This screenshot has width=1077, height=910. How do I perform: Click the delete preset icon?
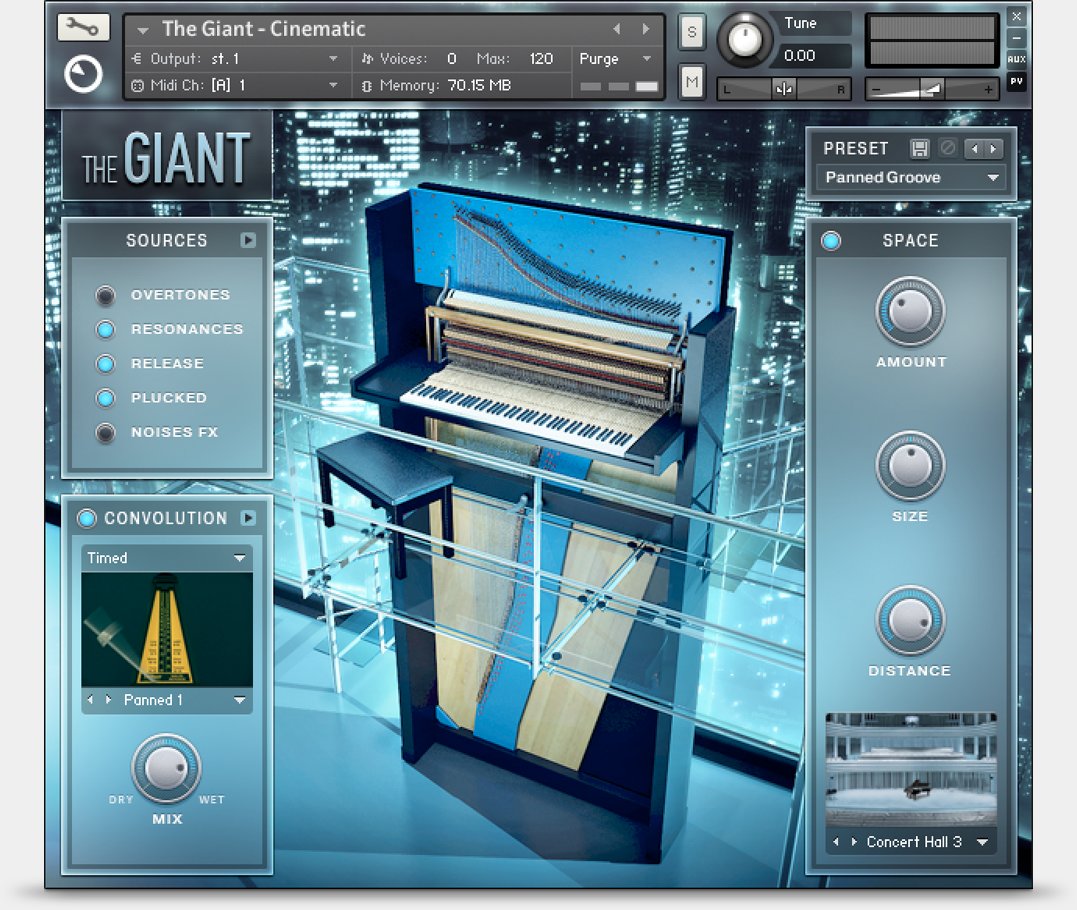947,149
